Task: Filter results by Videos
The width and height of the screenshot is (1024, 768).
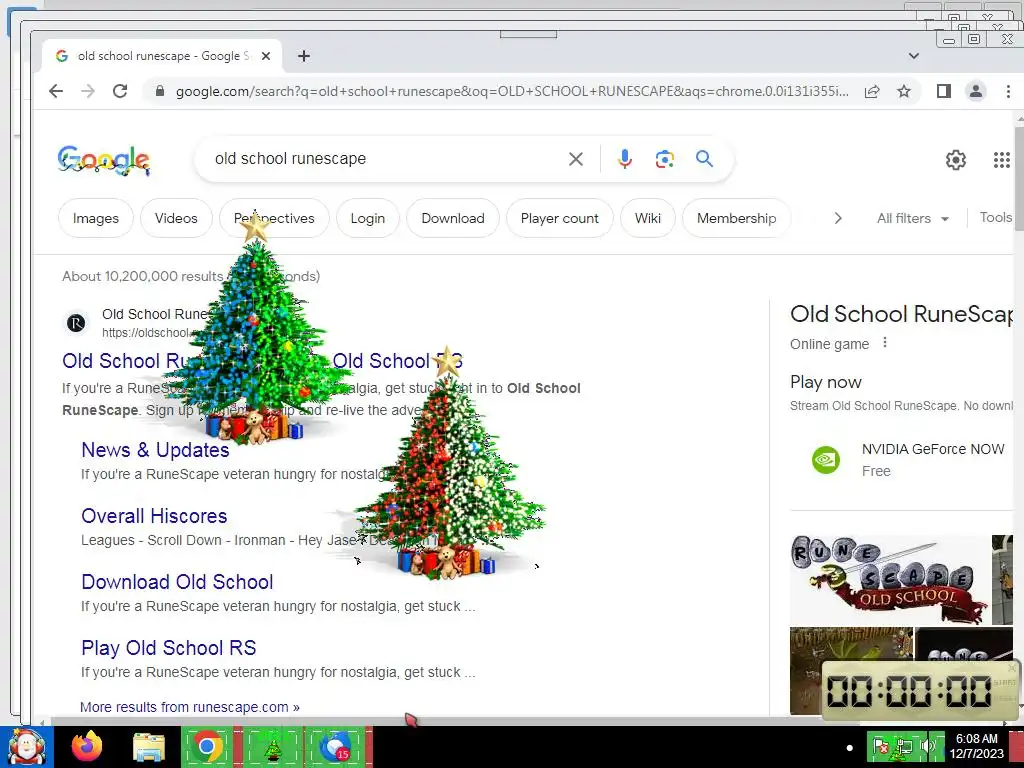Action: 176,218
